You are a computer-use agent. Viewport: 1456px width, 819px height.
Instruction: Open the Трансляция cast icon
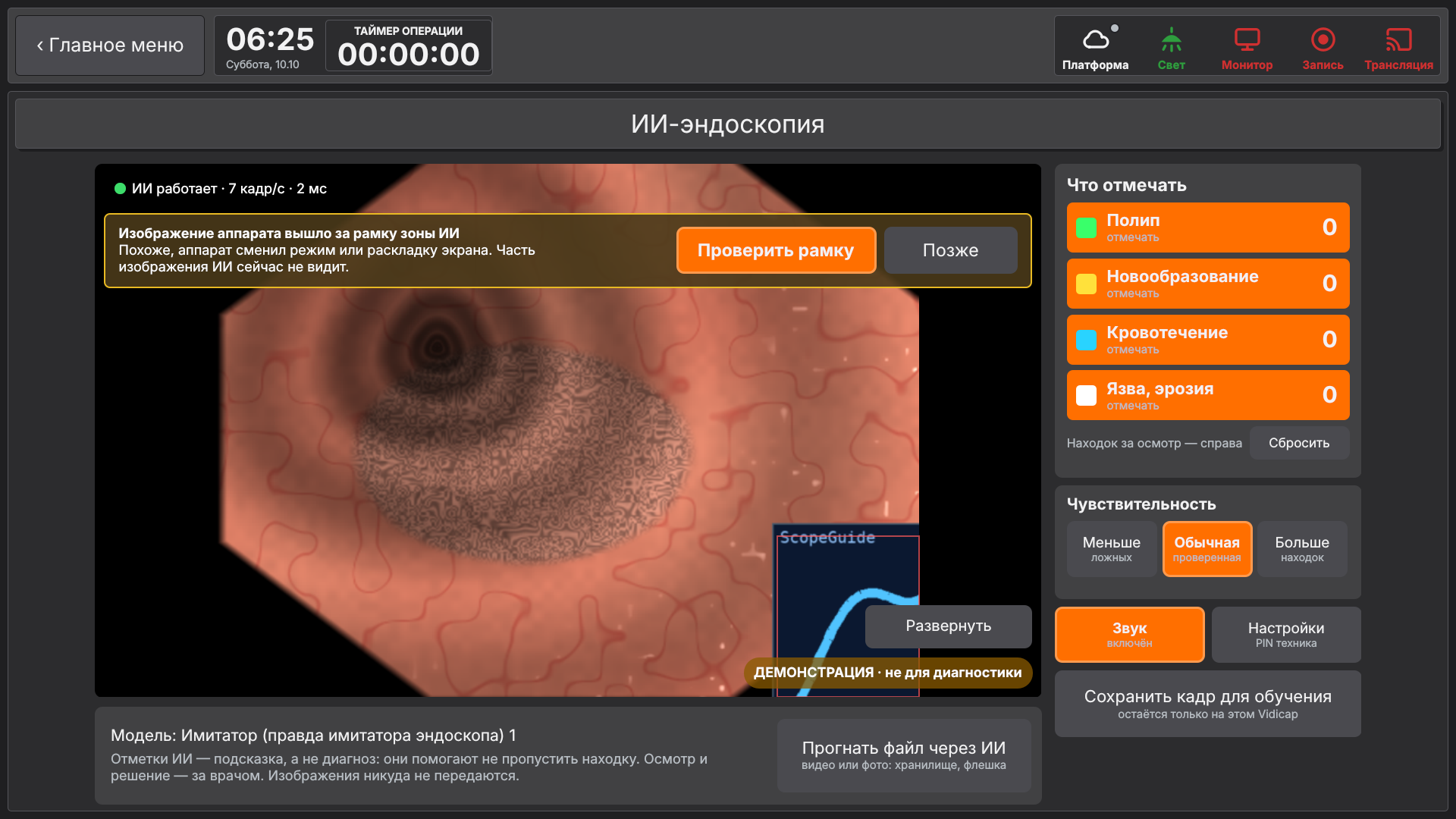1398,45
